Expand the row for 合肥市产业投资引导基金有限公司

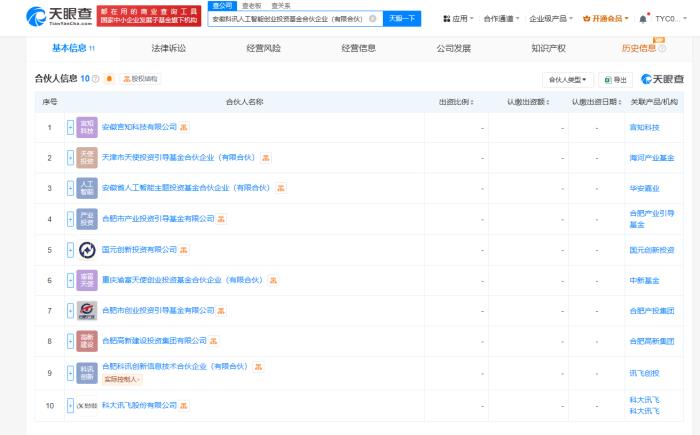coord(70,219)
